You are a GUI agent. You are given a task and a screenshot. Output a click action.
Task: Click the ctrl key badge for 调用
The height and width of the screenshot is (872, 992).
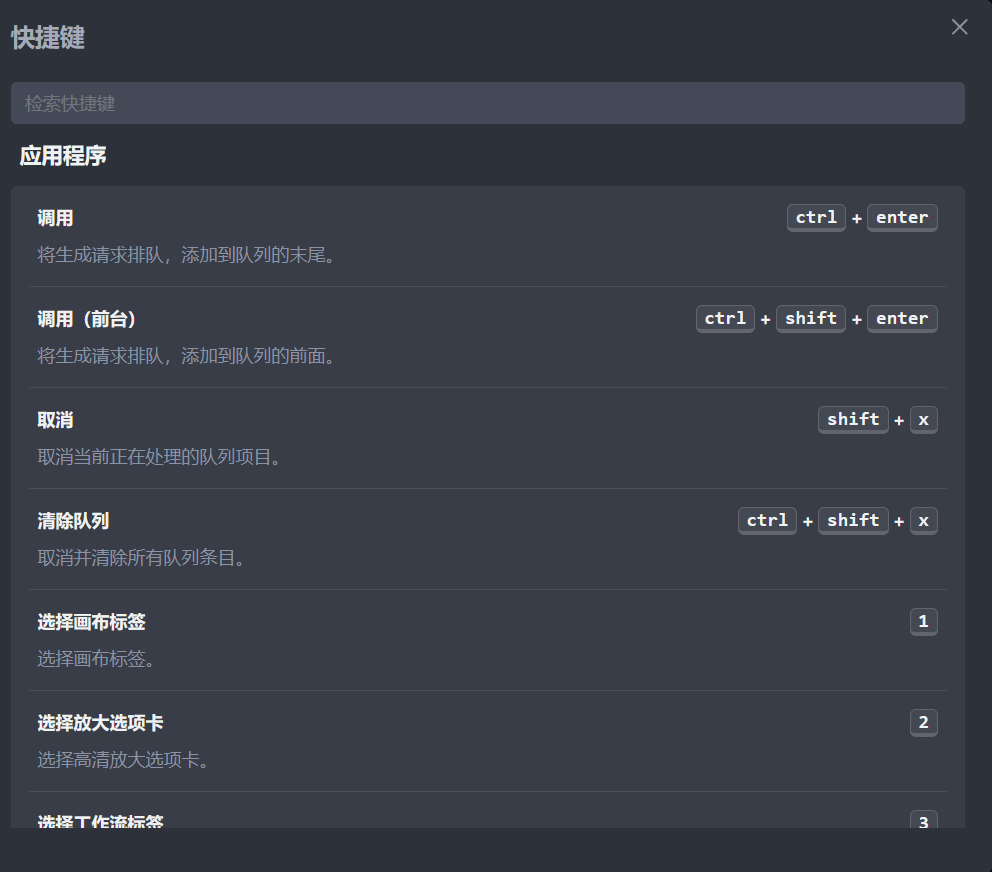[816, 218]
